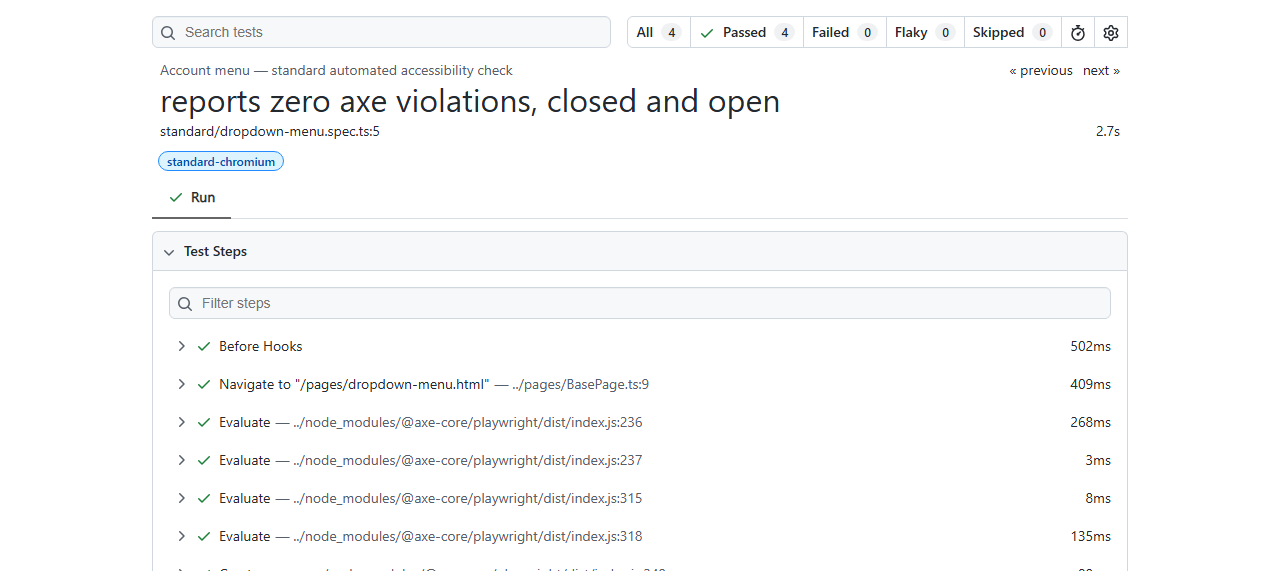Click the 409ms duration value
Image resolution: width=1280 pixels, height=571 pixels.
(1090, 384)
